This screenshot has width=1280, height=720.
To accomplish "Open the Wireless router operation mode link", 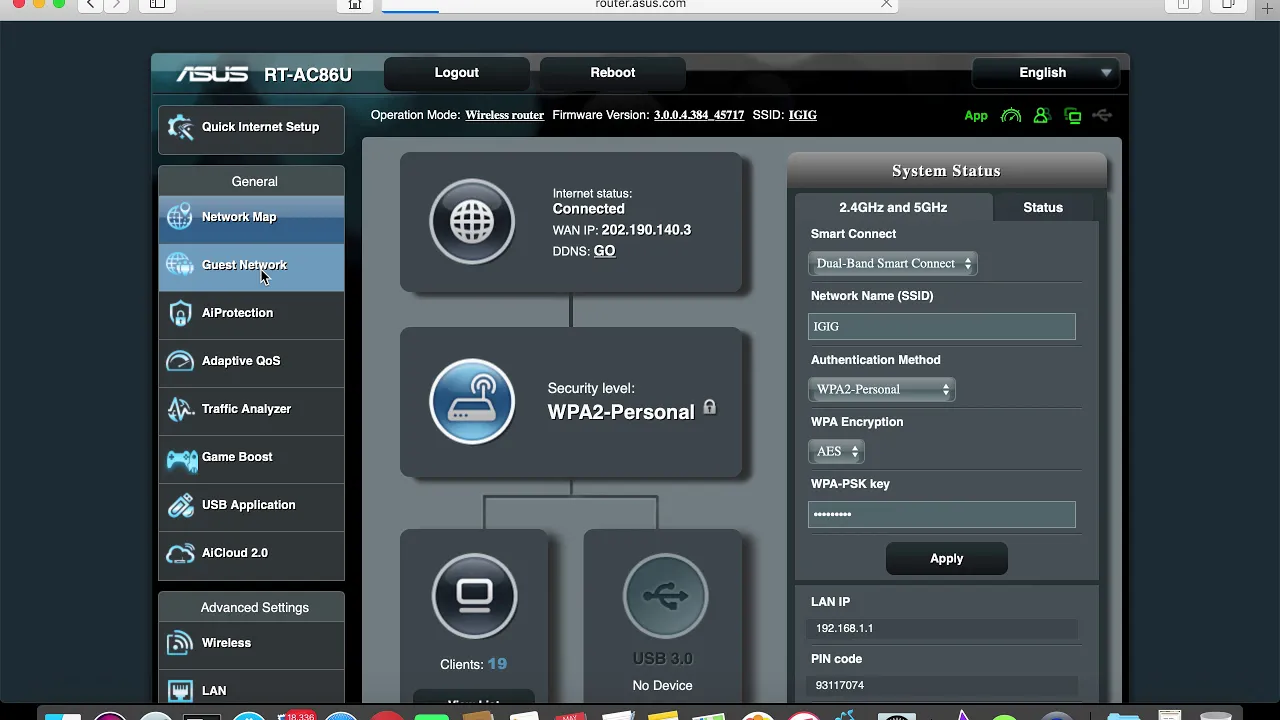I will pos(504,115).
